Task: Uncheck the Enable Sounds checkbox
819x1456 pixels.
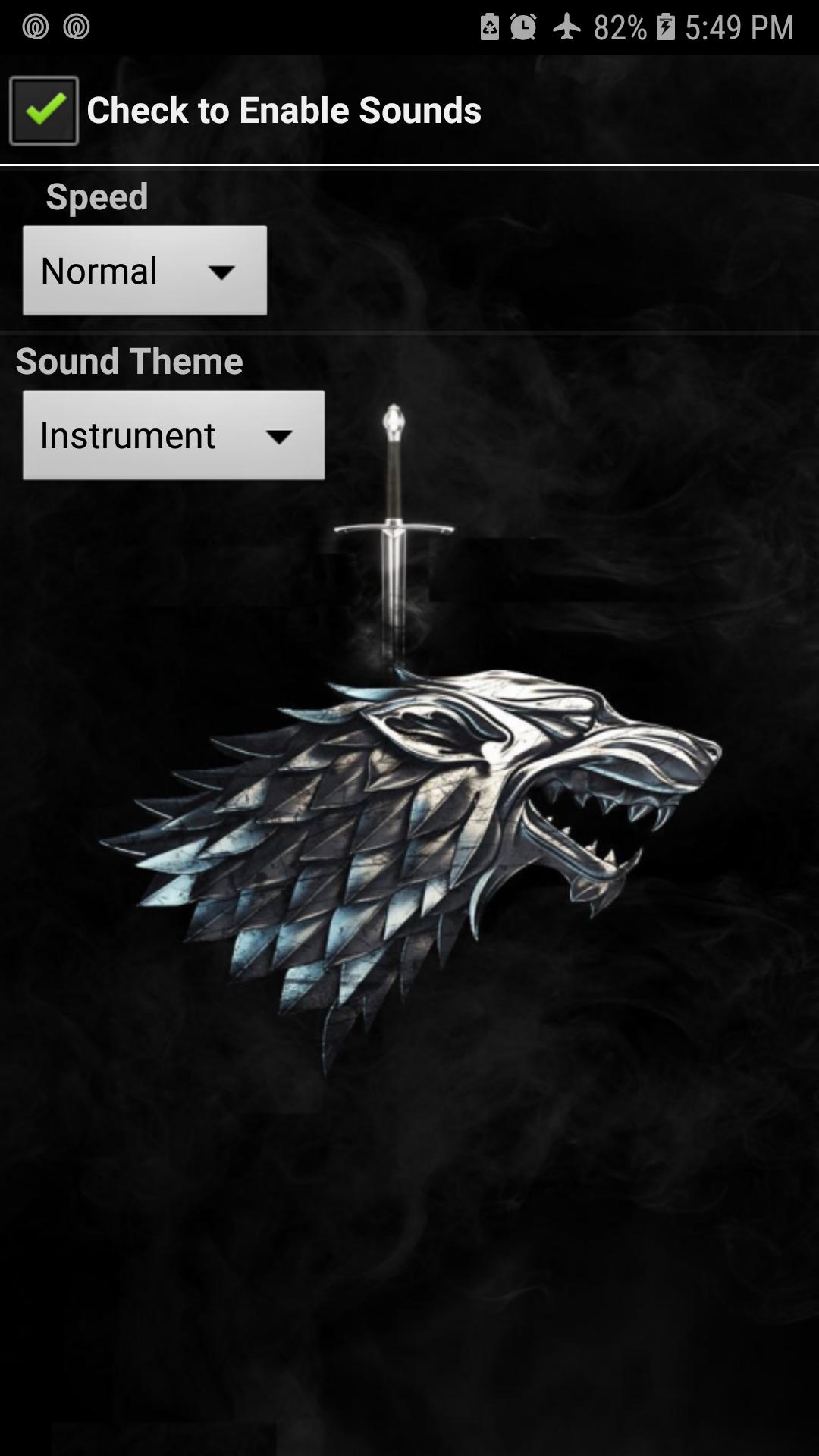Action: [x=44, y=110]
